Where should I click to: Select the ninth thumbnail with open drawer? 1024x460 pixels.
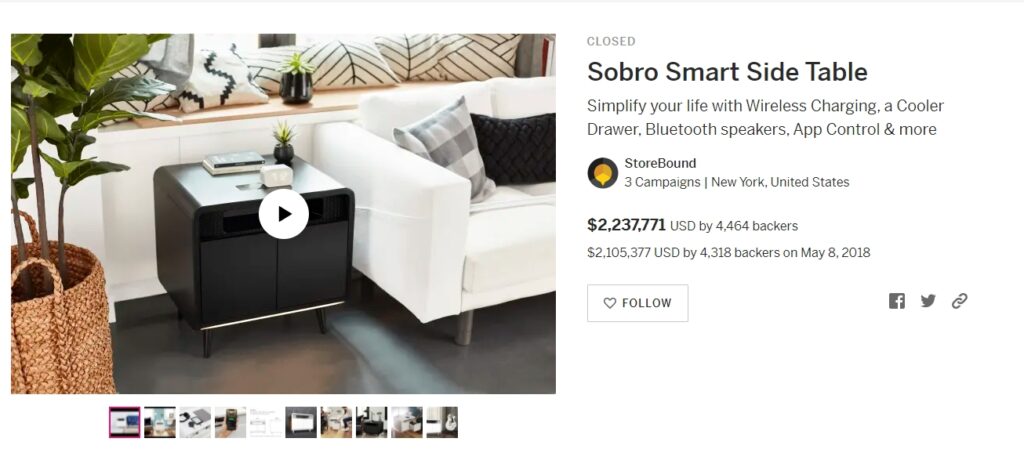click(x=407, y=422)
